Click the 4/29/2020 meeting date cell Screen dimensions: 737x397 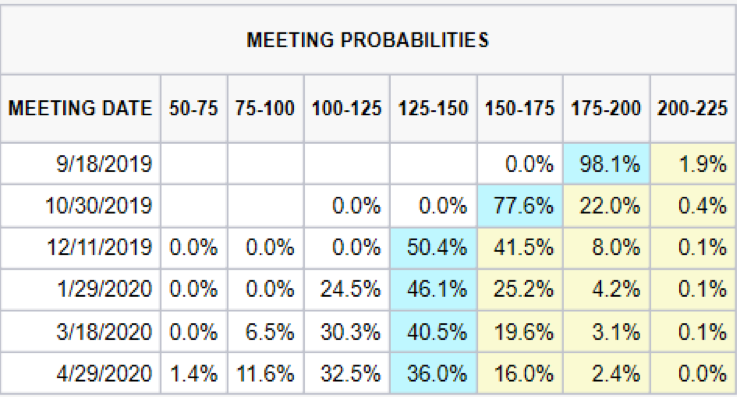click(80, 374)
